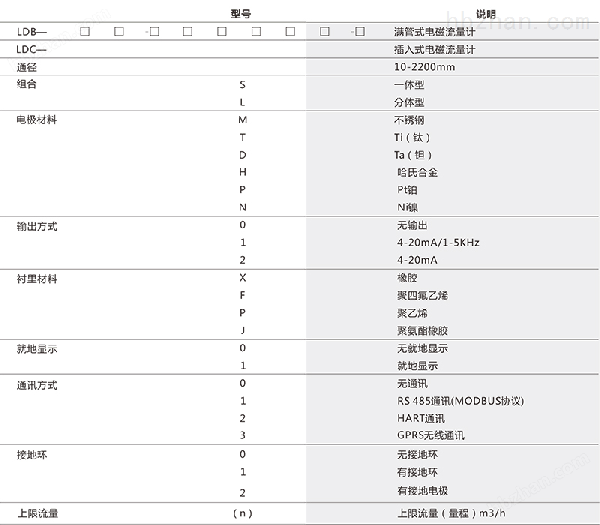
Task: Click the (n) placeholder code
Action: pyautogui.click(x=243, y=514)
